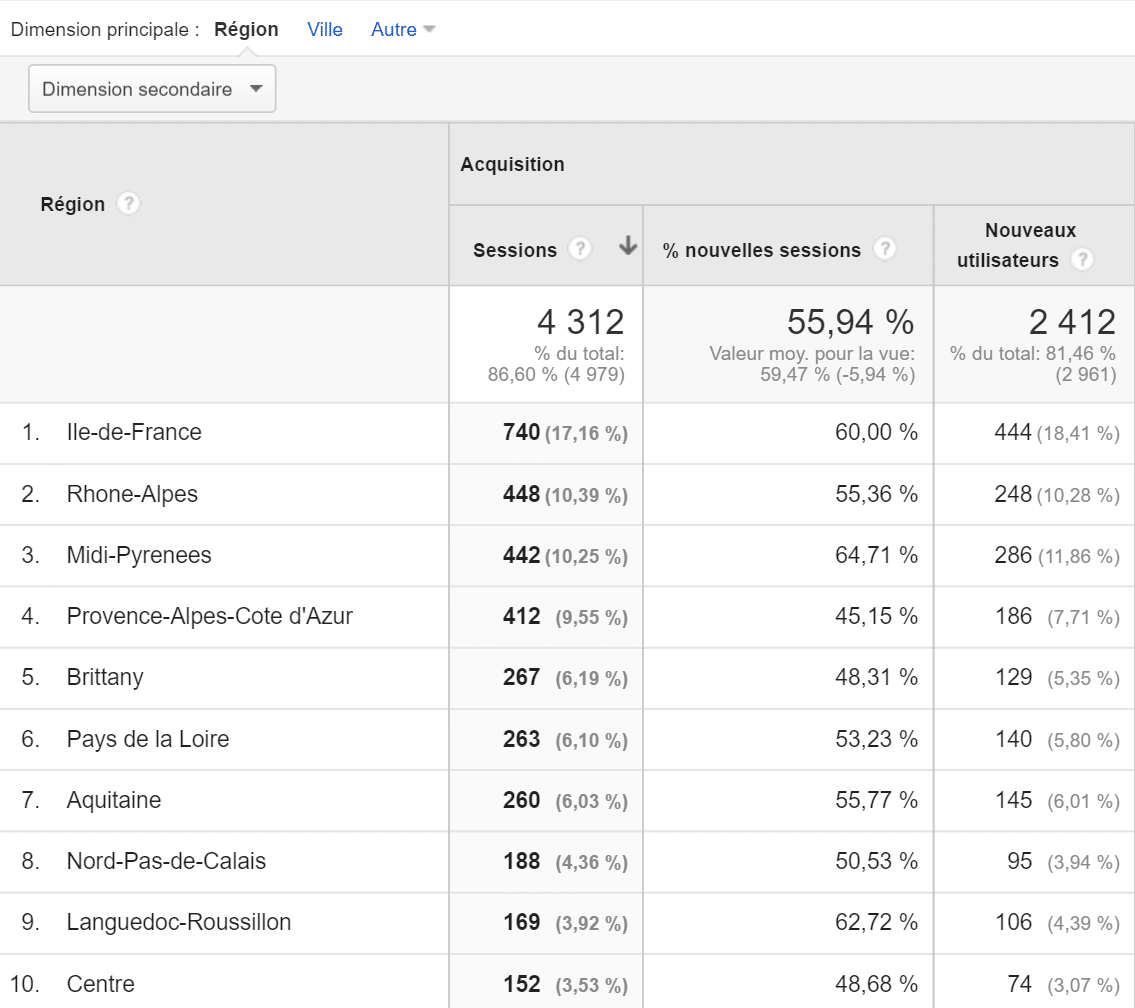Viewport: 1135px width, 1008px height.
Task: Click Nord-Pas-de-Calais sessions value 188
Action: (521, 861)
